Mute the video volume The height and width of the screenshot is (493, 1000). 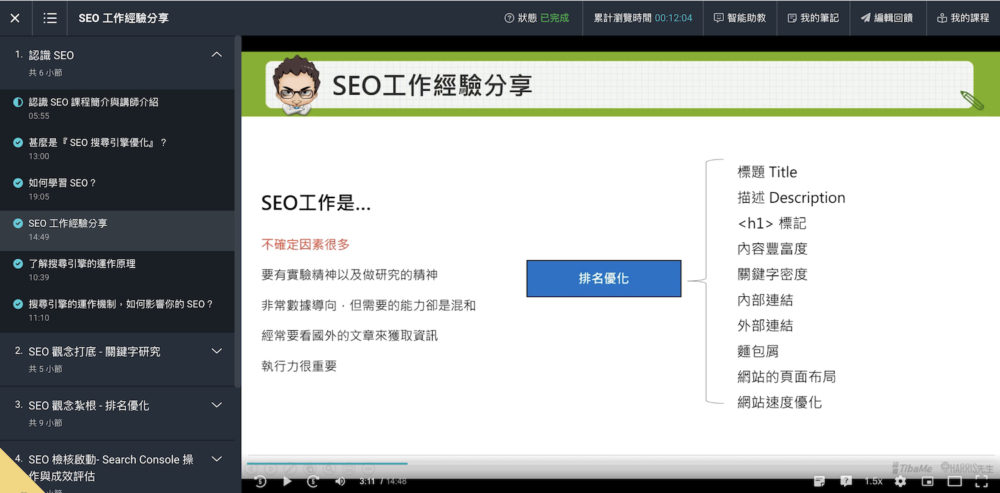point(339,481)
